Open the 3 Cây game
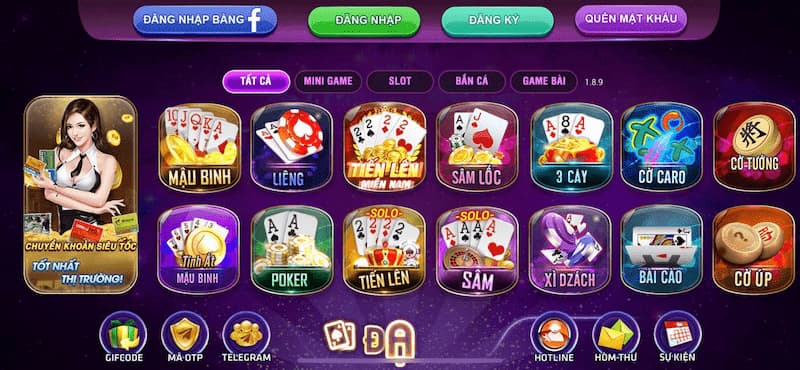This screenshot has height=370, width=800. pyautogui.click(x=571, y=147)
